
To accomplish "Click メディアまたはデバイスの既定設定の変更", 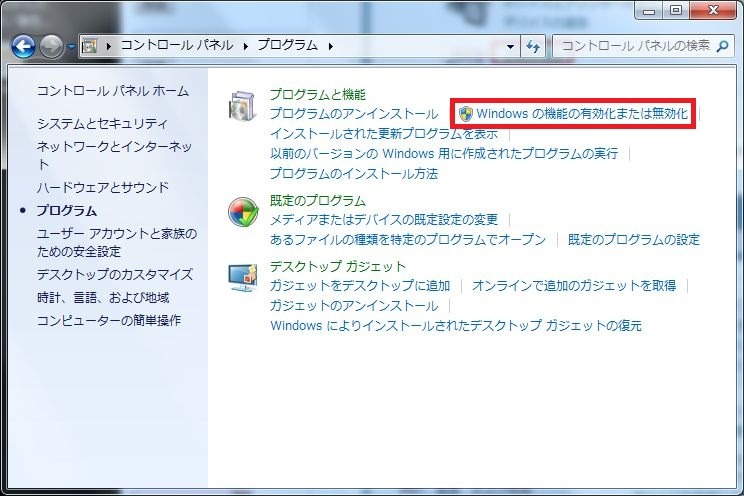I will [x=384, y=219].
